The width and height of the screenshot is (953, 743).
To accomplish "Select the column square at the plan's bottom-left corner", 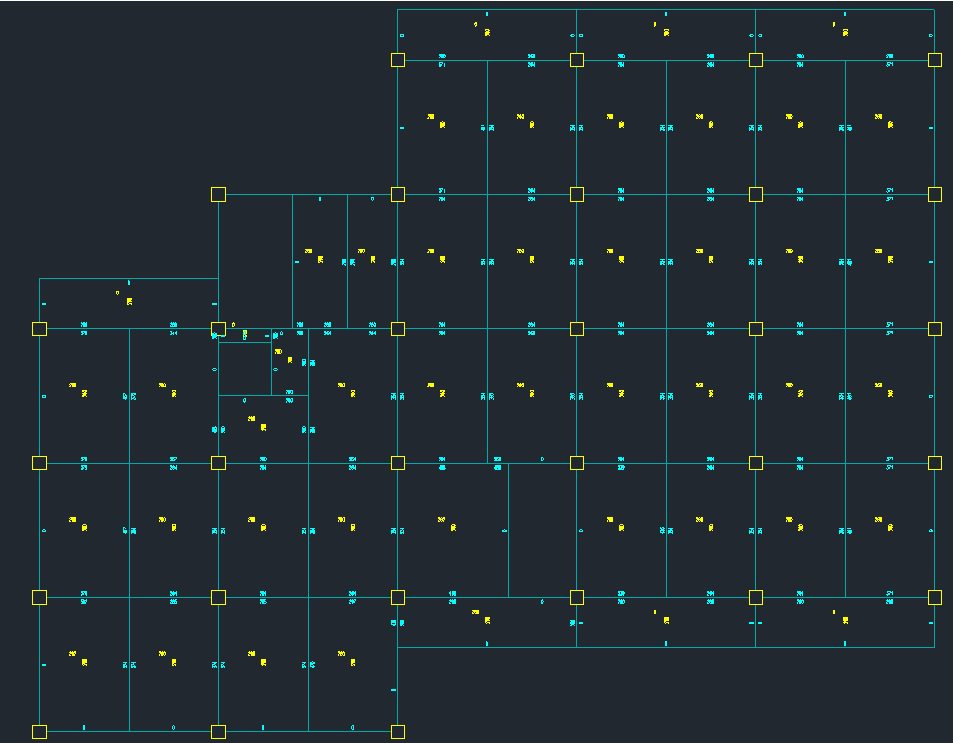I will pyautogui.click(x=40, y=731).
